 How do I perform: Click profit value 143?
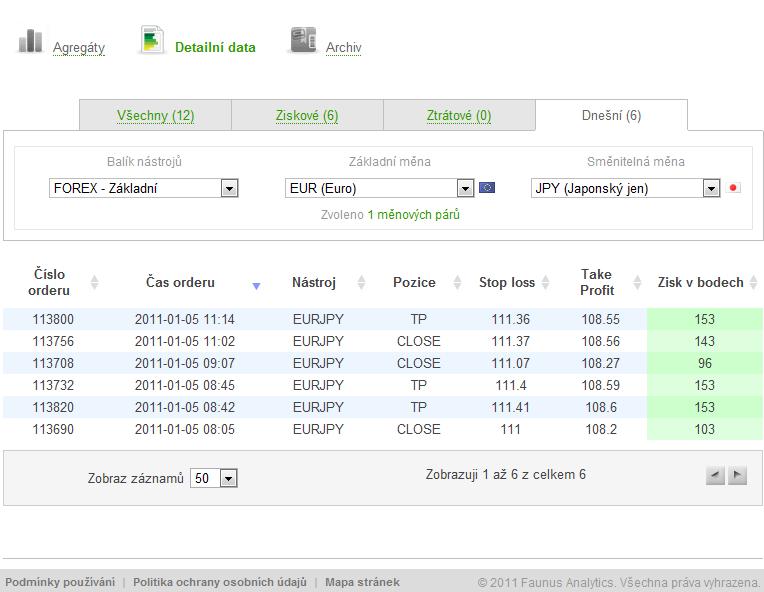[705, 341]
